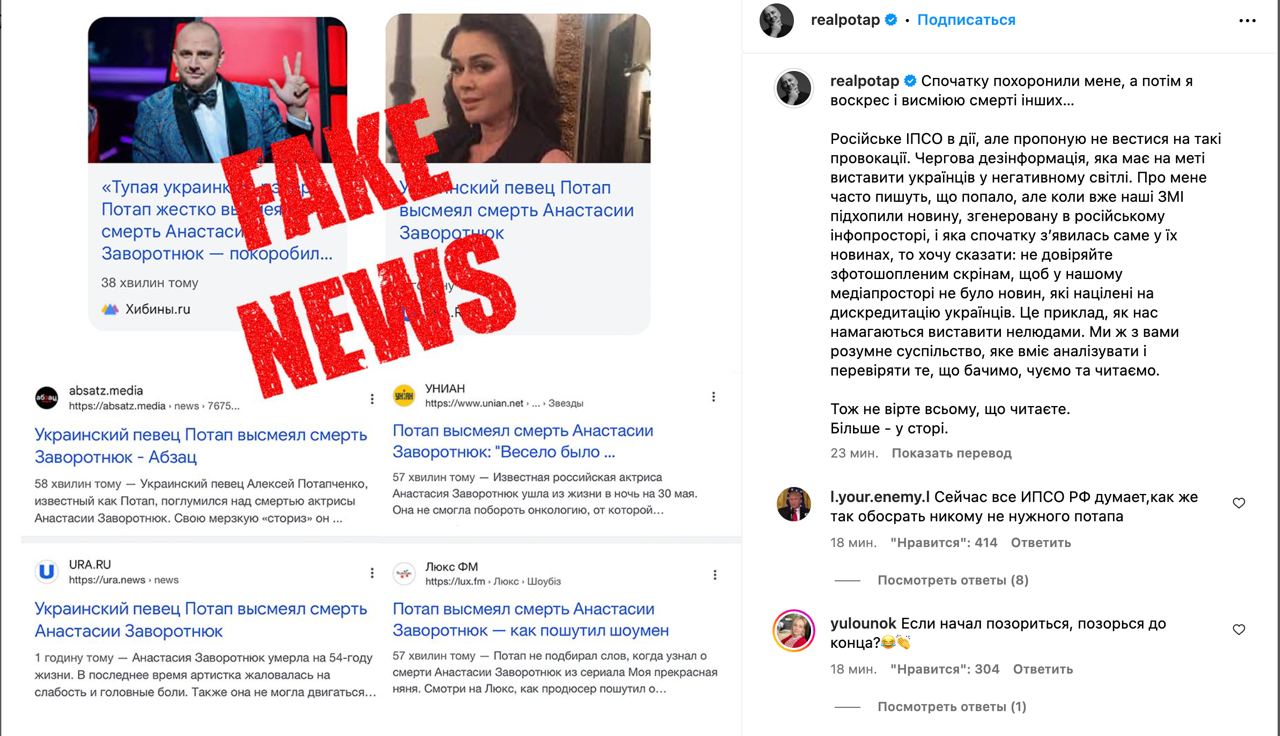Reply to l.your.enemy.l's comment
The image size is (1280, 736).
pyautogui.click(x=1041, y=543)
